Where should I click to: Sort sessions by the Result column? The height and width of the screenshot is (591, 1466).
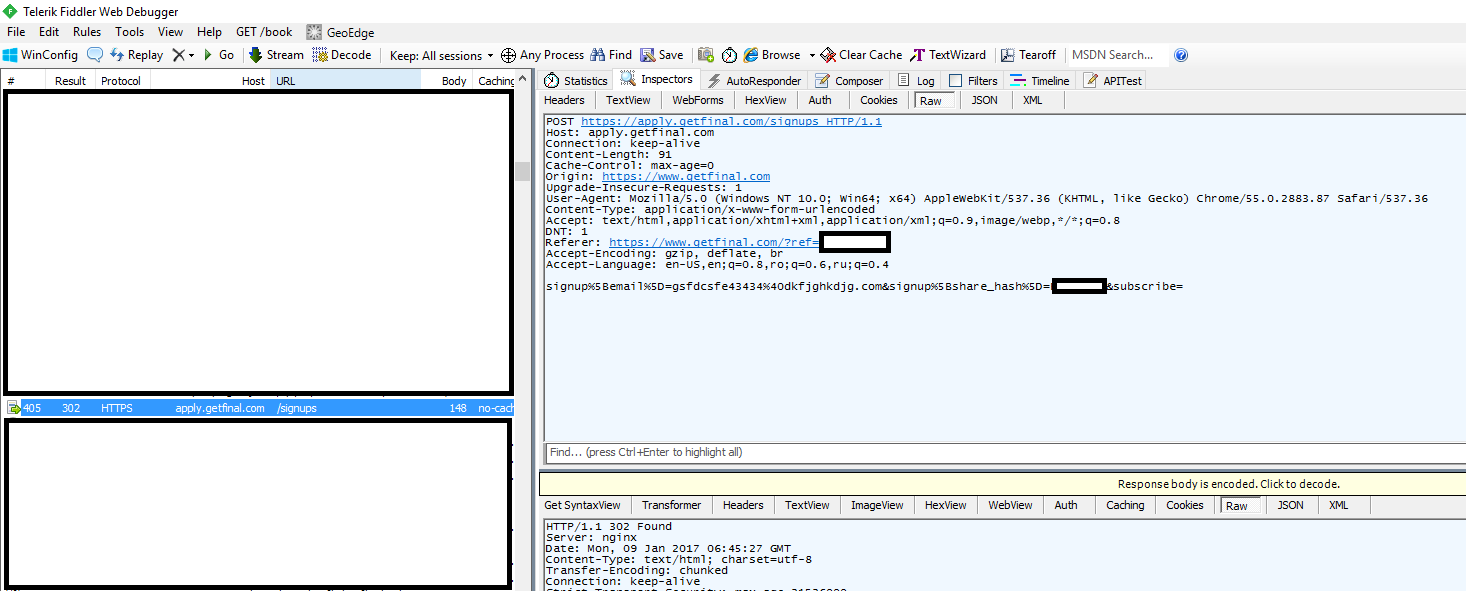click(x=70, y=81)
